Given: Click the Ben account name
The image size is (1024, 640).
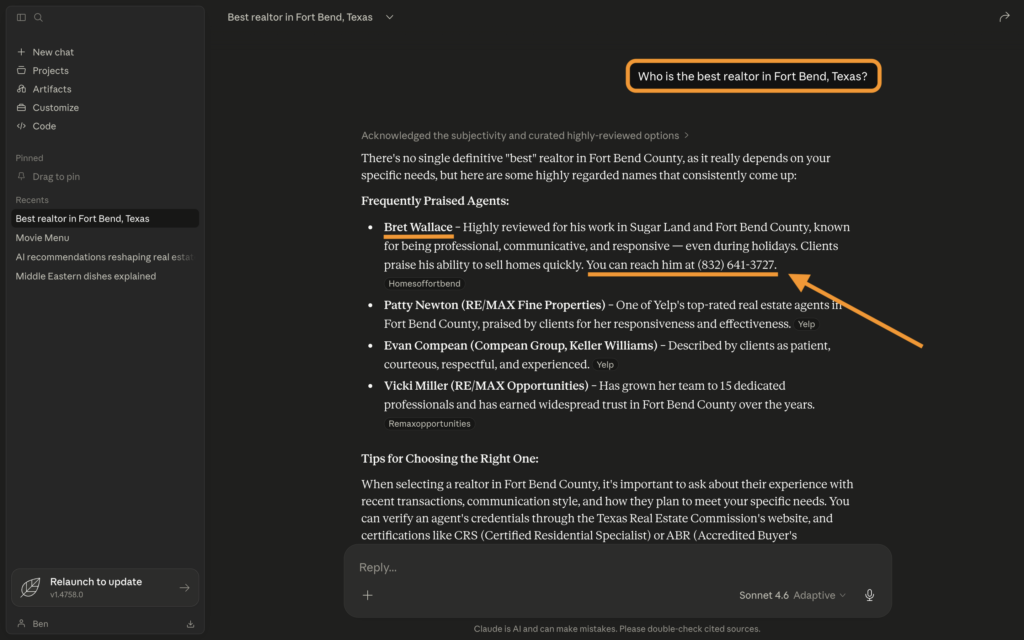Looking at the screenshot, I should [40, 624].
